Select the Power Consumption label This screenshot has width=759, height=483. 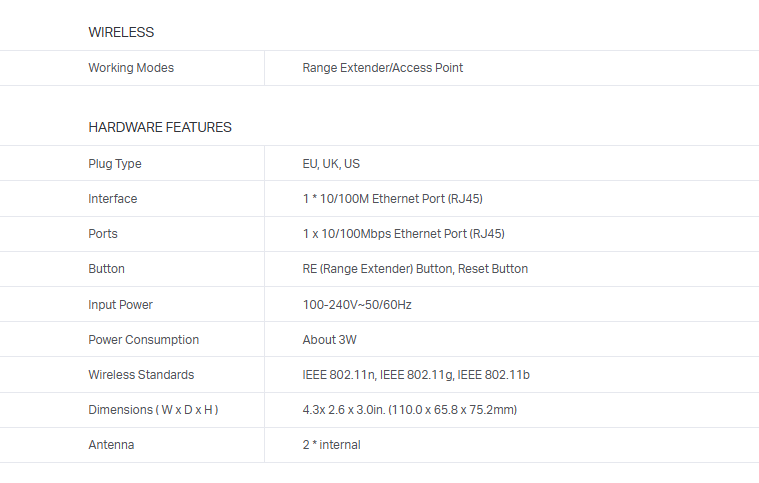tap(144, 340)
